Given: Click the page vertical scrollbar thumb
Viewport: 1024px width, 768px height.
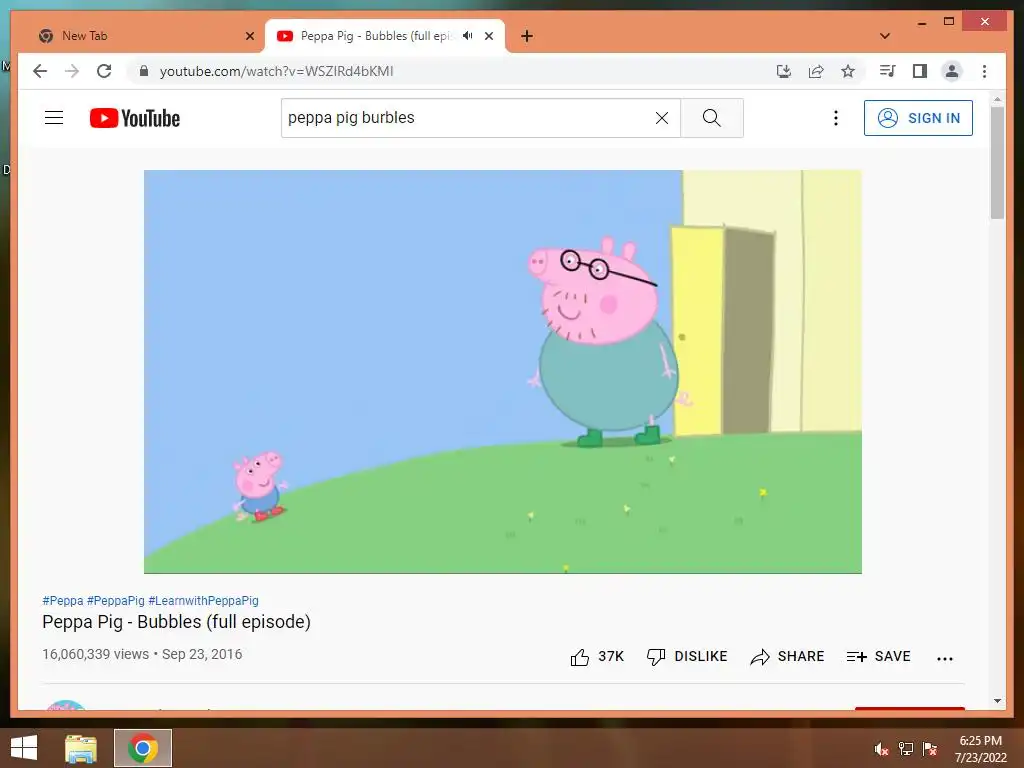Looking at the screenshot, I should [x=997, y=163].
